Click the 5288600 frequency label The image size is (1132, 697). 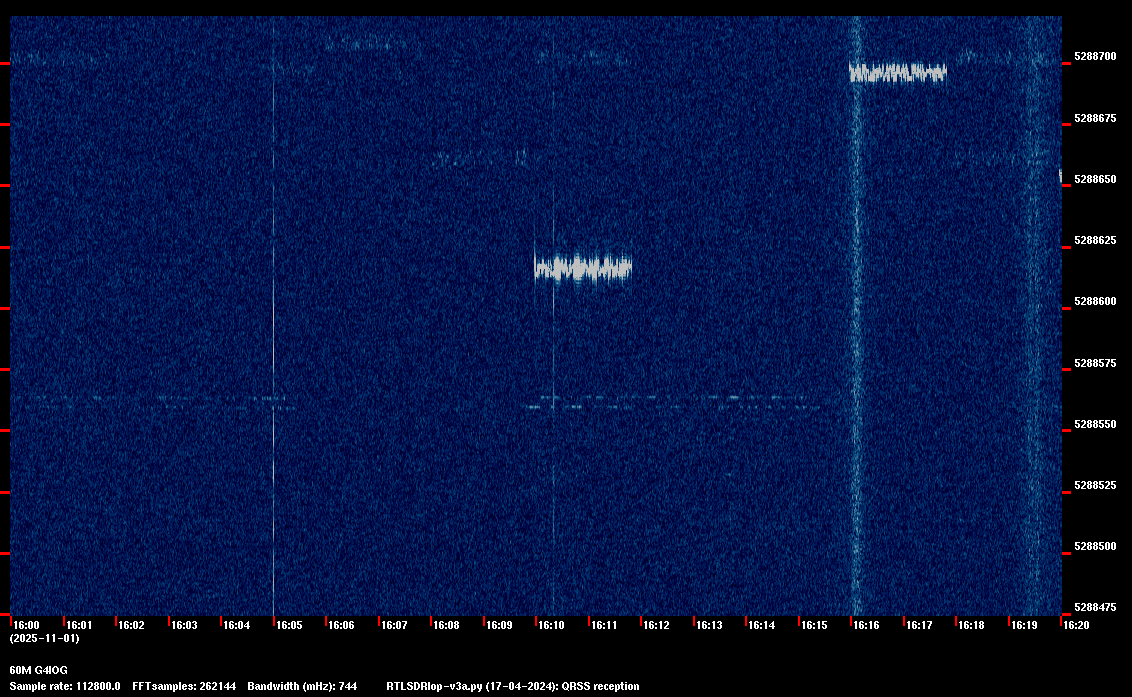[x=1095, y=302]
